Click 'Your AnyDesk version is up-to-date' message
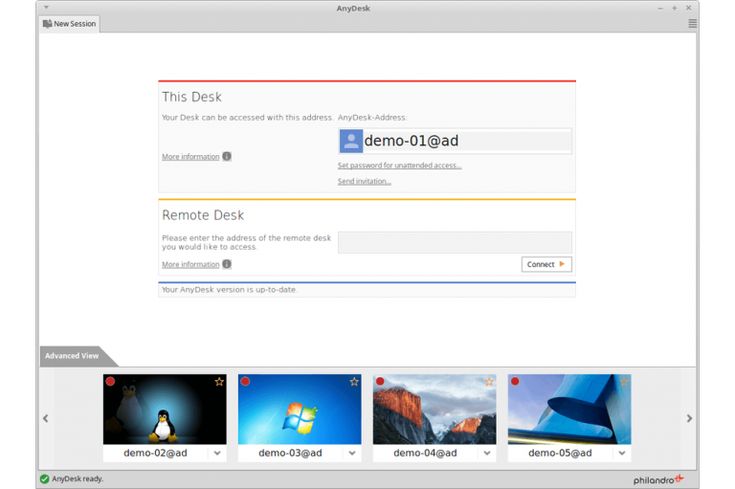This screenshot has width=735, height=489. click(x=229, y=290)
